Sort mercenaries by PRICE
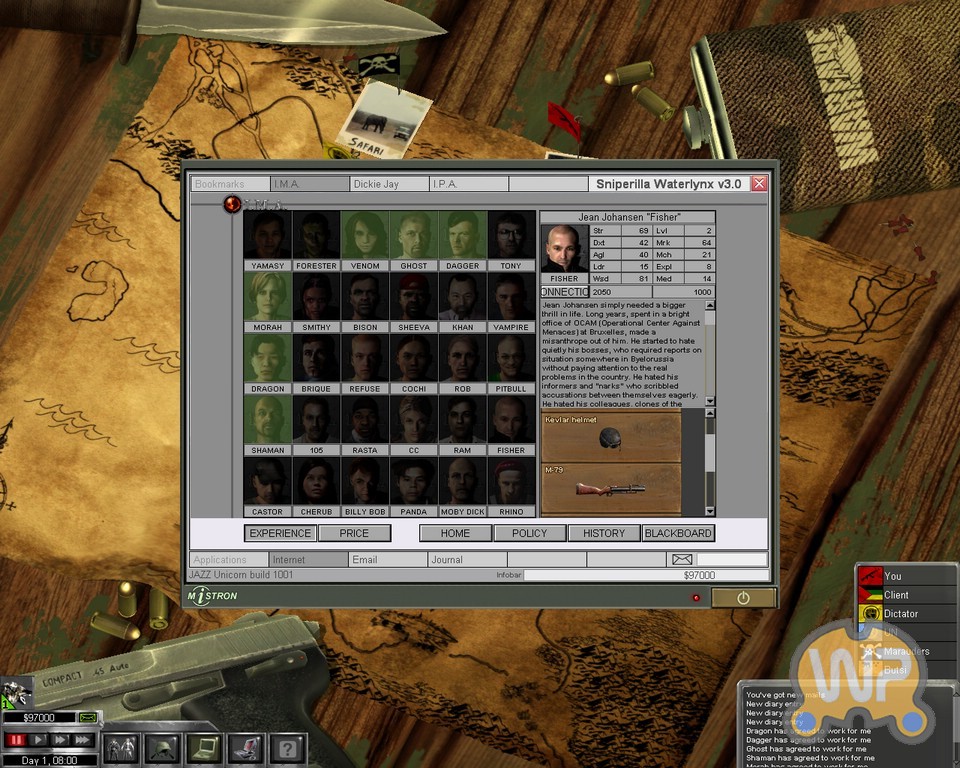 354,533
